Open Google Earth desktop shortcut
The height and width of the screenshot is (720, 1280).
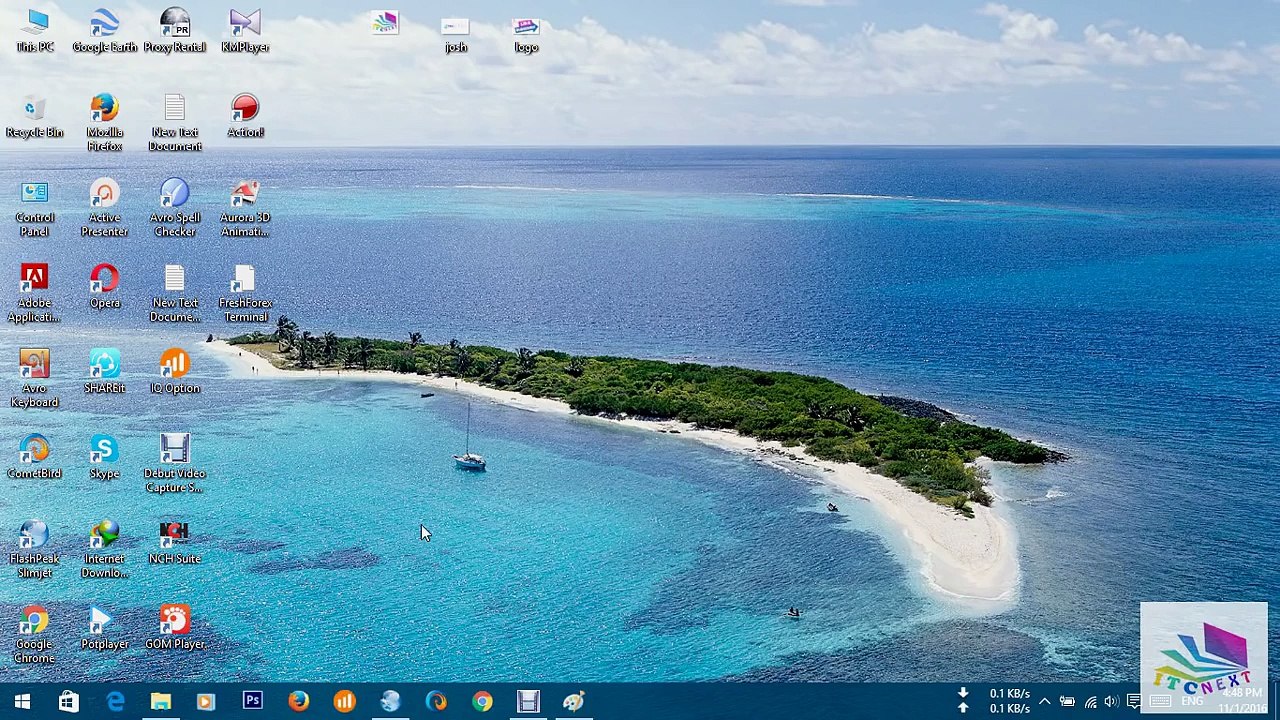[x=104, y=30]
